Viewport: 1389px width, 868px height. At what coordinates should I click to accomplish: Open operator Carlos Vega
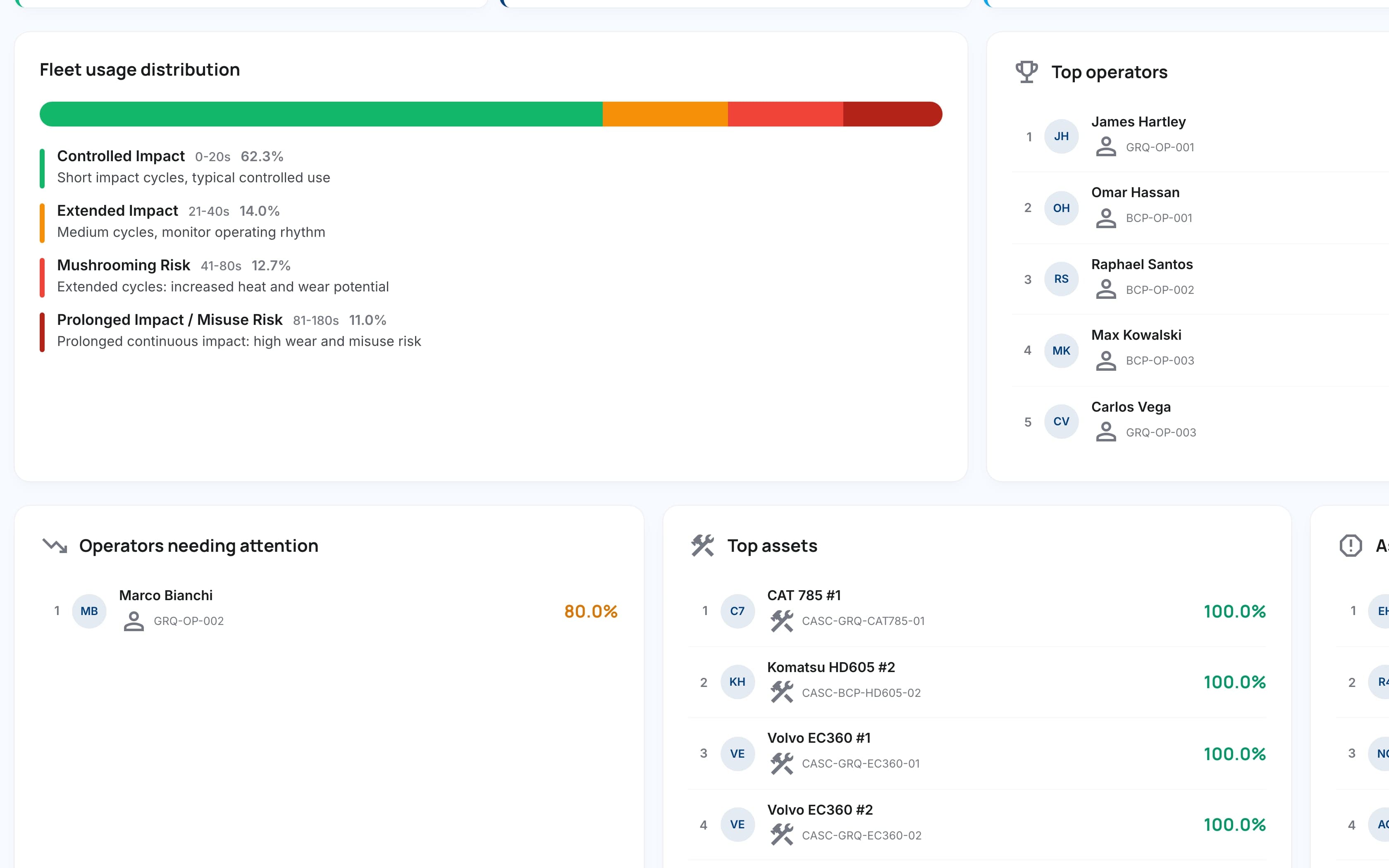(x=1201, y=421)
